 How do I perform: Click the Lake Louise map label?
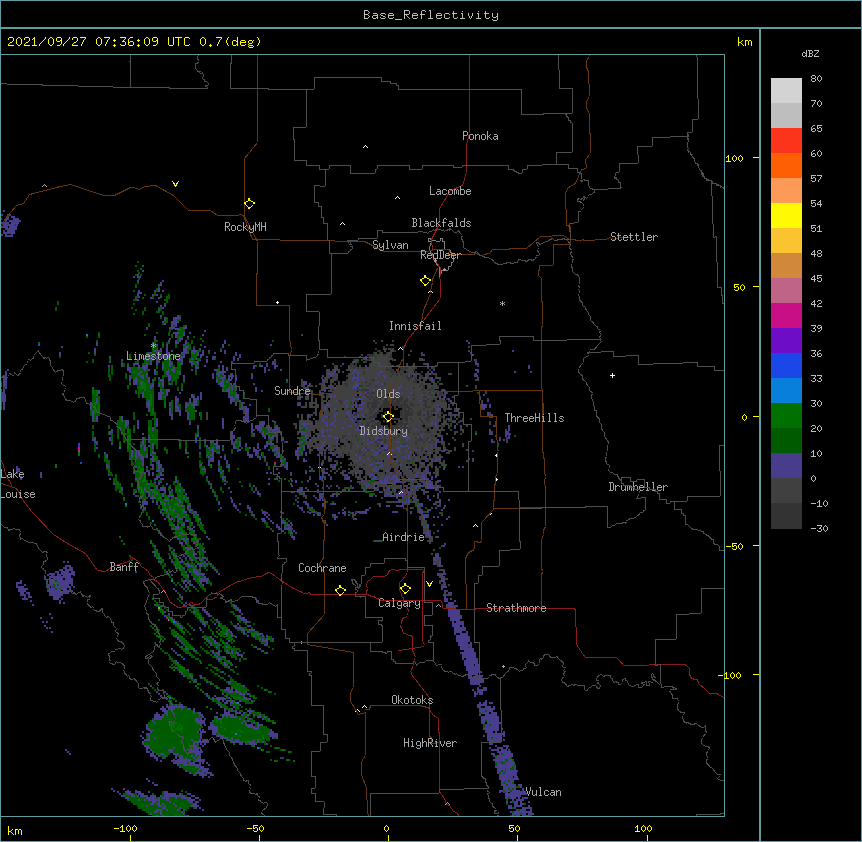18,484
